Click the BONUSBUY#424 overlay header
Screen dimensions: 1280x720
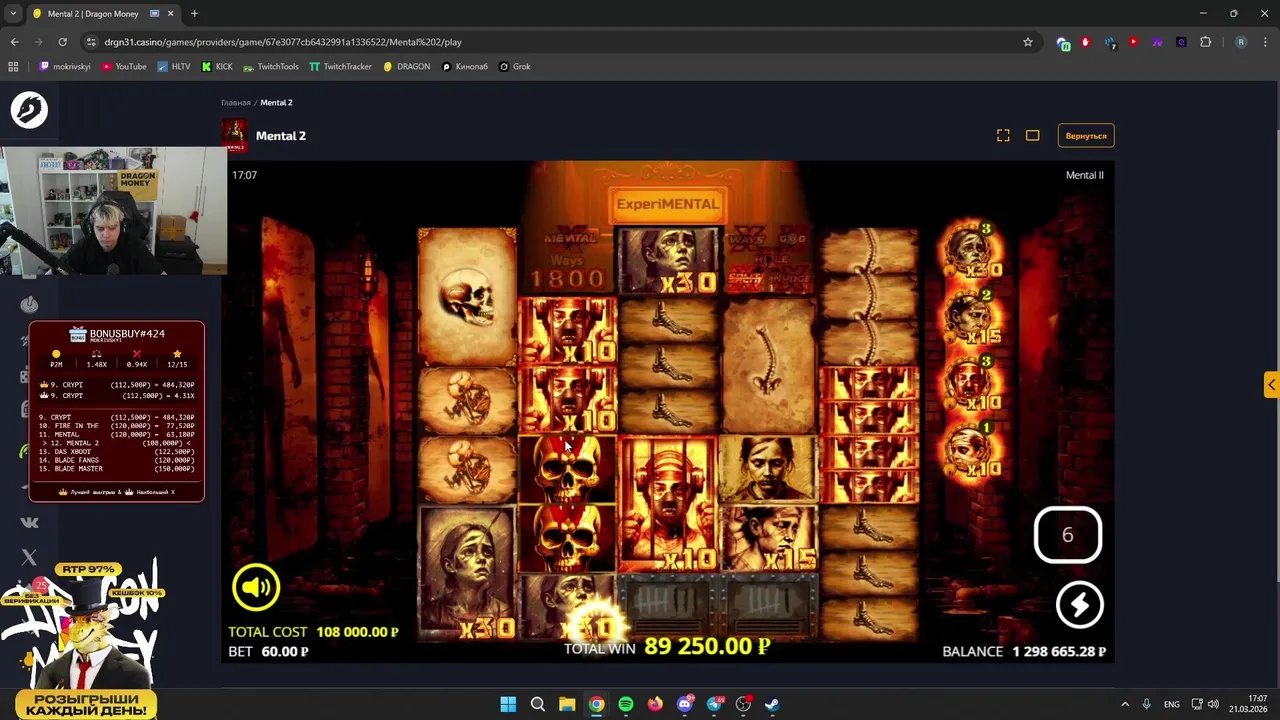pos(117,334)
